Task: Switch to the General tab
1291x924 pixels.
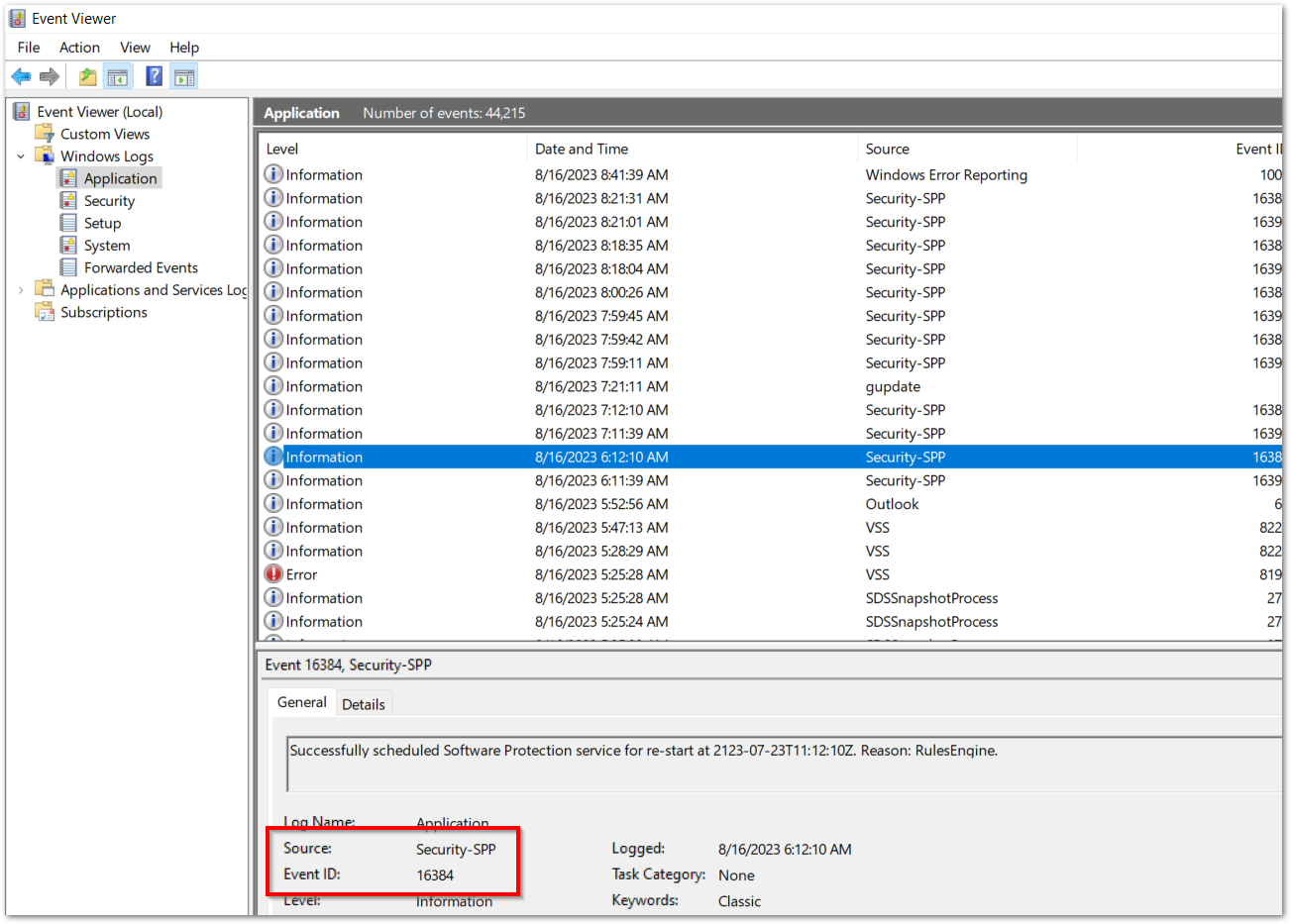Action: click(301, 702)
